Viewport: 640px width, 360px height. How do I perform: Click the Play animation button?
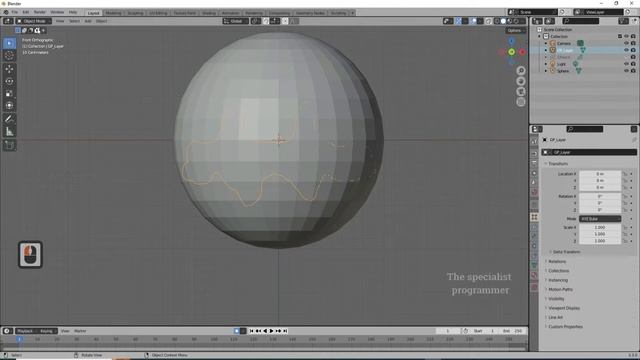pyautogui.click(x=271, y=331)
